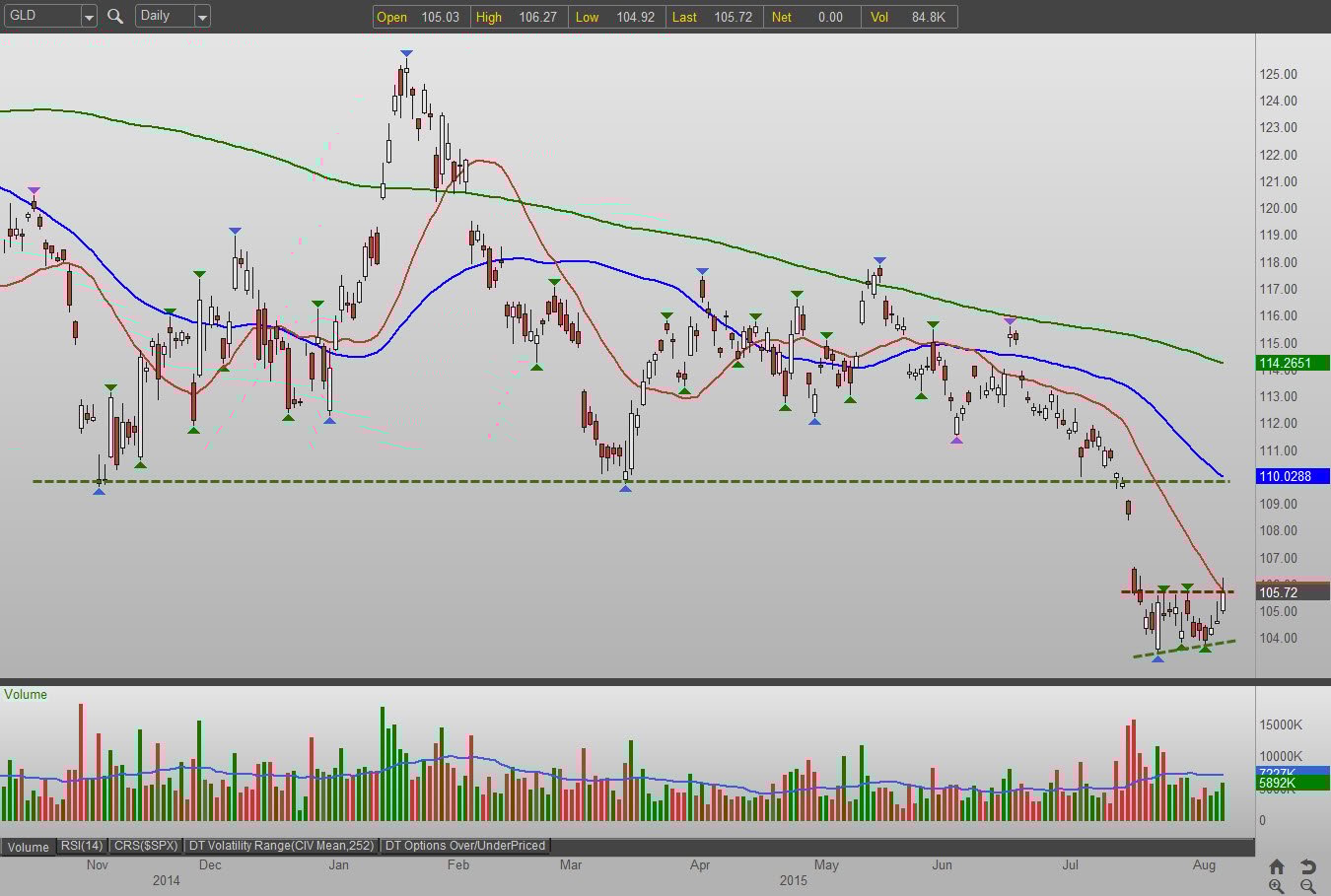The width and height of the screenshot is (1331, 896).
Task: Click the undo arrow icon
Action: pyautogui.click(x=1307, y=866)
